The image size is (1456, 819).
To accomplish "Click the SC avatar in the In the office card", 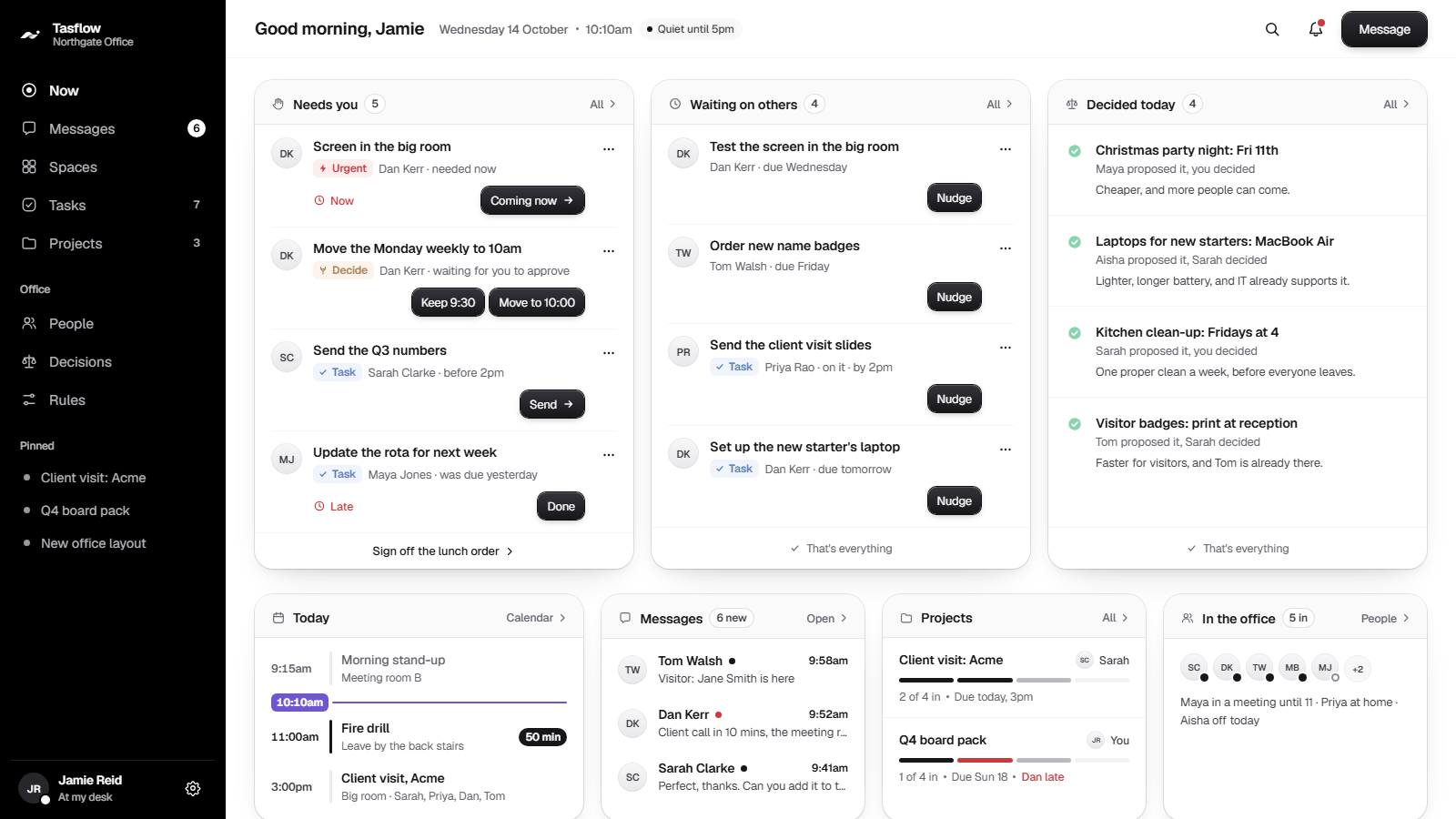I will point(1194,668).
